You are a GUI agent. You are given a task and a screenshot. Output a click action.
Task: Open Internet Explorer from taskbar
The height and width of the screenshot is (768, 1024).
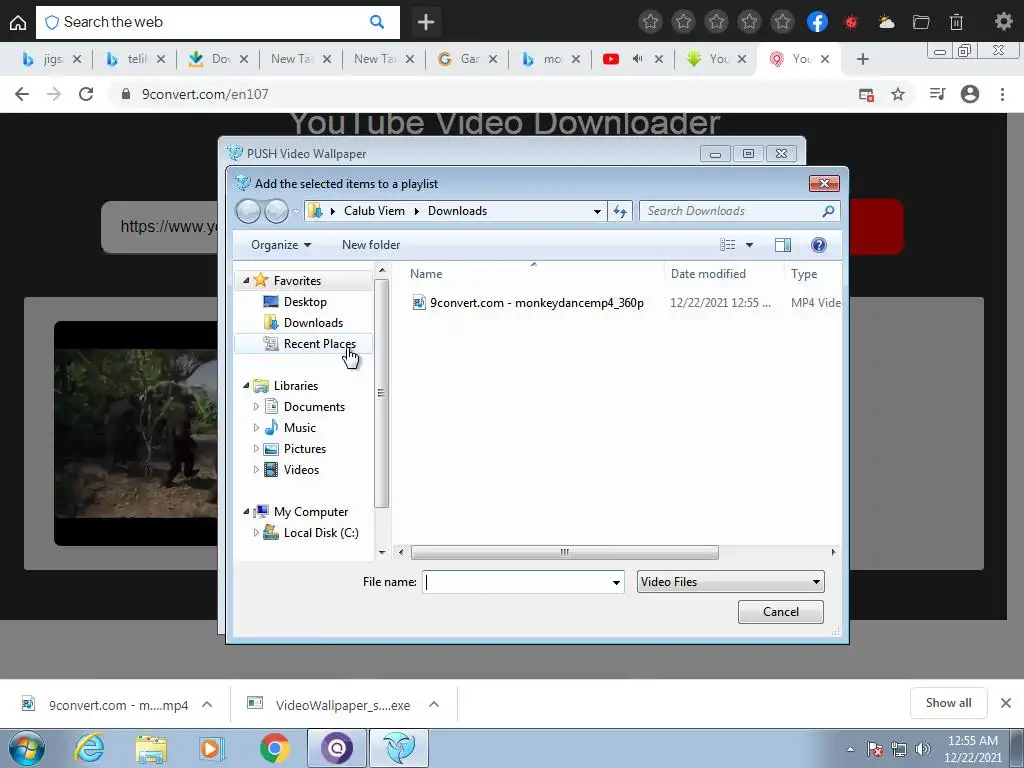88,748
